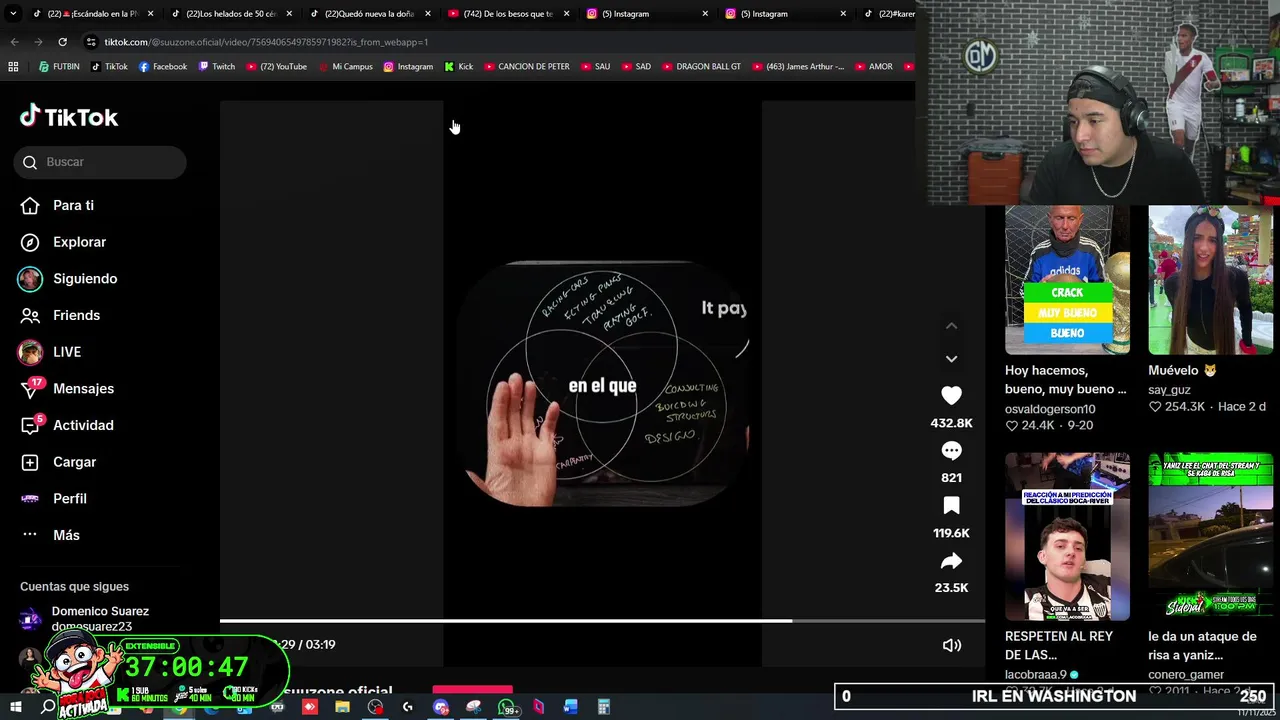Viewport: 1280px width, 720px height.
Task: Click the site info icon in address bar
Action: pyautogui.click(x=91, y=42)
